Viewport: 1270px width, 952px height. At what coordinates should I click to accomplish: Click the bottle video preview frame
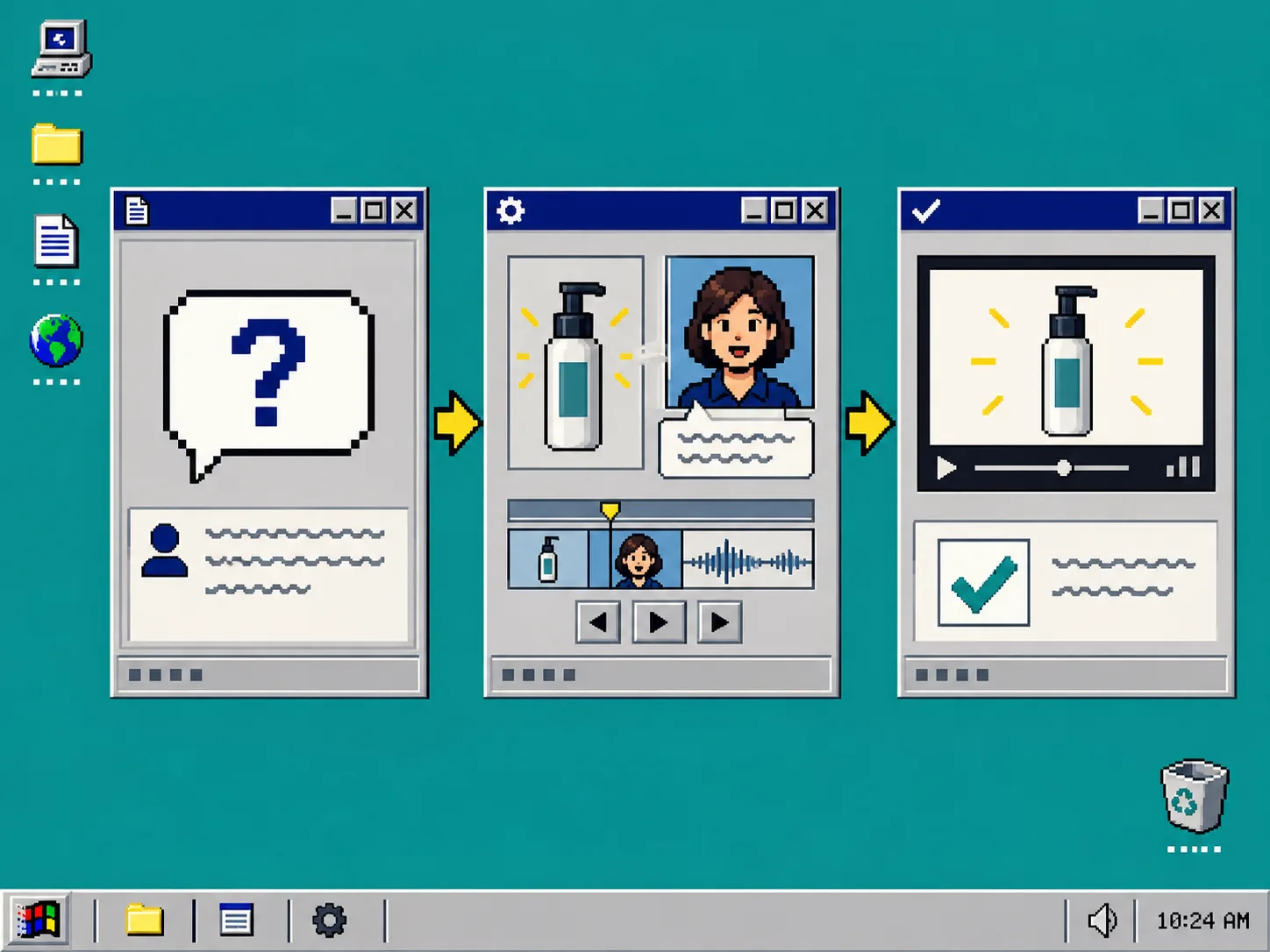point(1066,358)
